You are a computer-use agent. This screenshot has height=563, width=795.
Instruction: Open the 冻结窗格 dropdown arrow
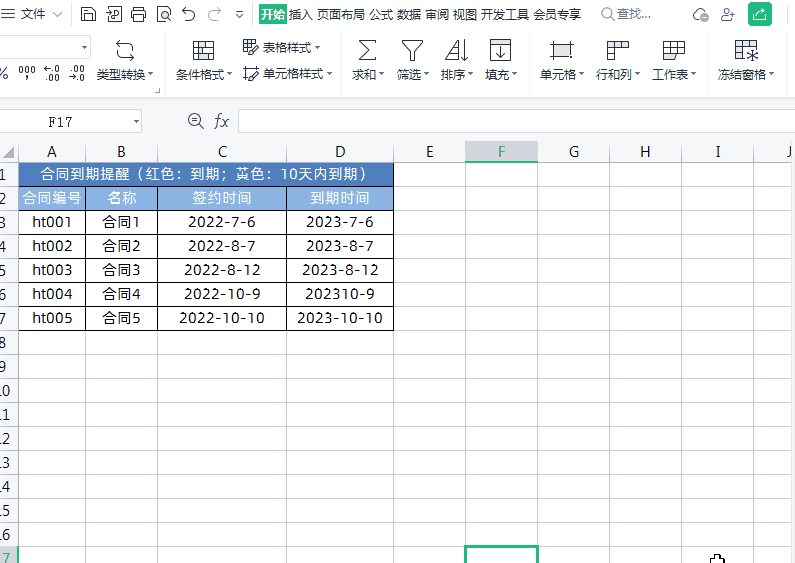pos(772,74)
